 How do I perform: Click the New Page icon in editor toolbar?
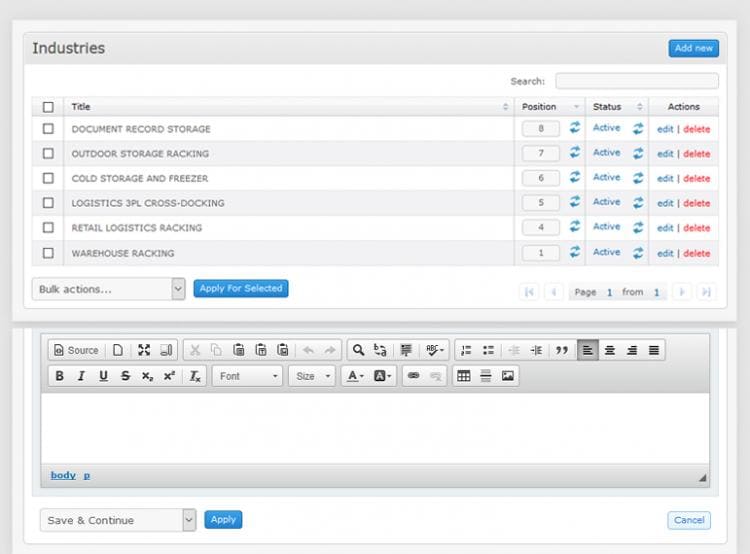118,350
